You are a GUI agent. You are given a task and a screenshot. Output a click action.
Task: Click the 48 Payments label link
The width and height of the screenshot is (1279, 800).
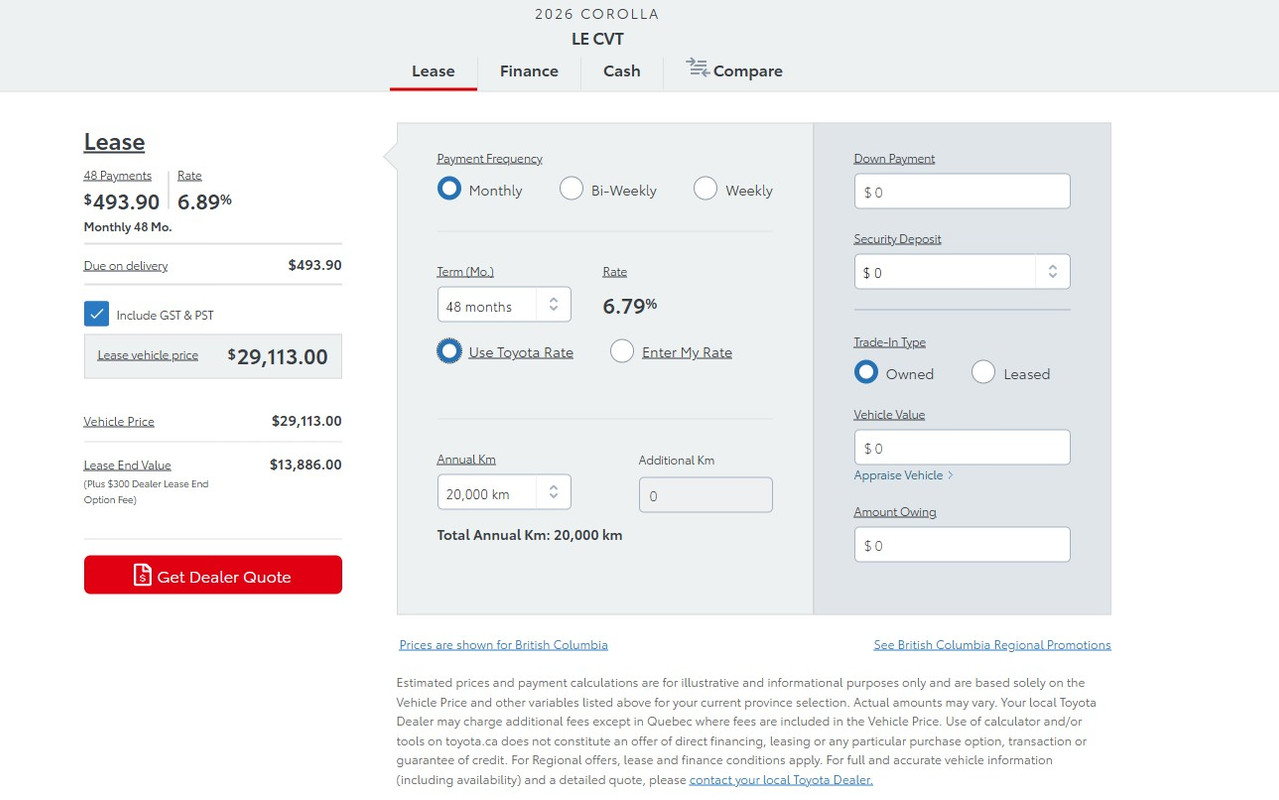[x=117, y=175]
